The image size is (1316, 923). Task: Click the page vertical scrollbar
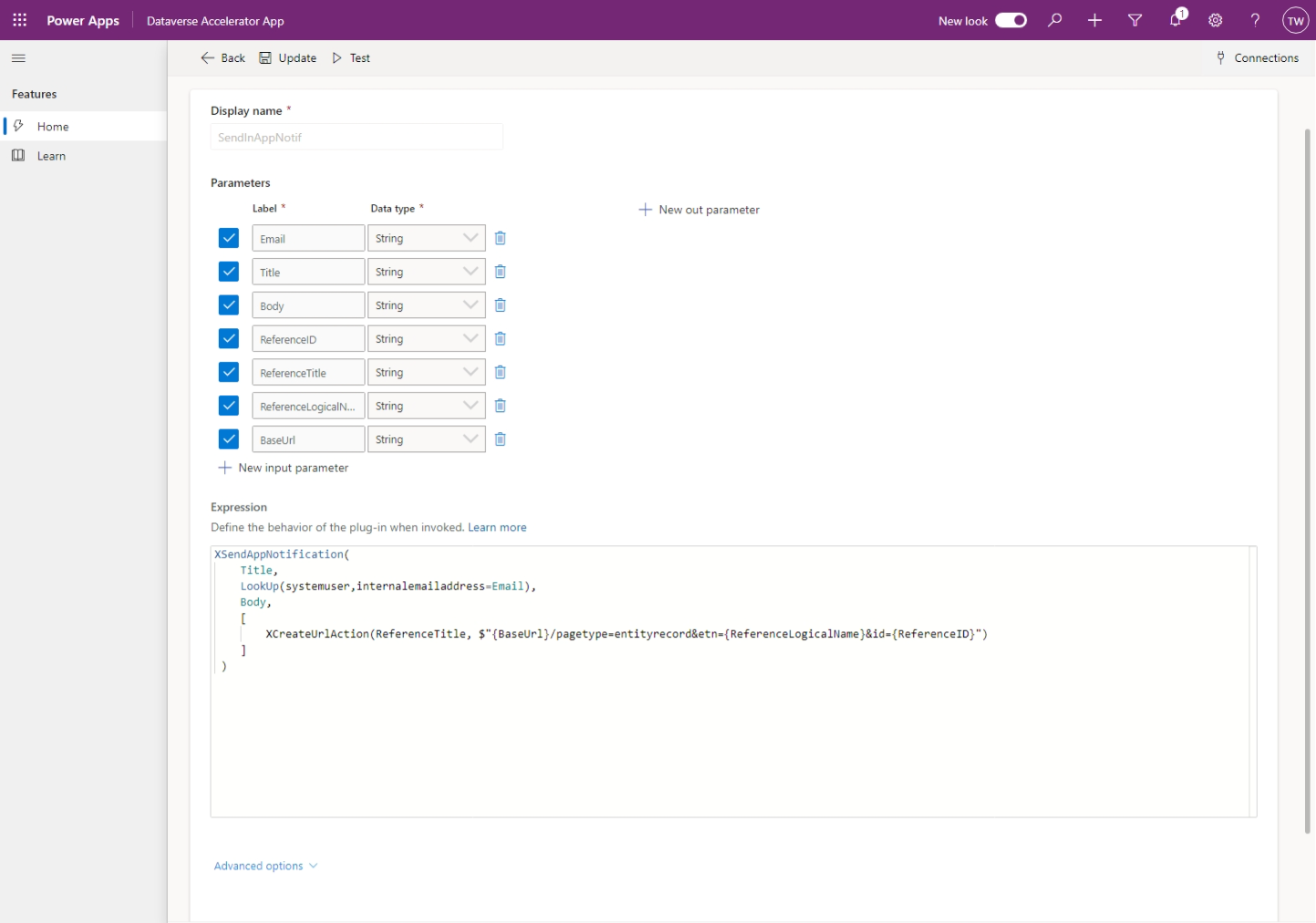pos(1307,481)
